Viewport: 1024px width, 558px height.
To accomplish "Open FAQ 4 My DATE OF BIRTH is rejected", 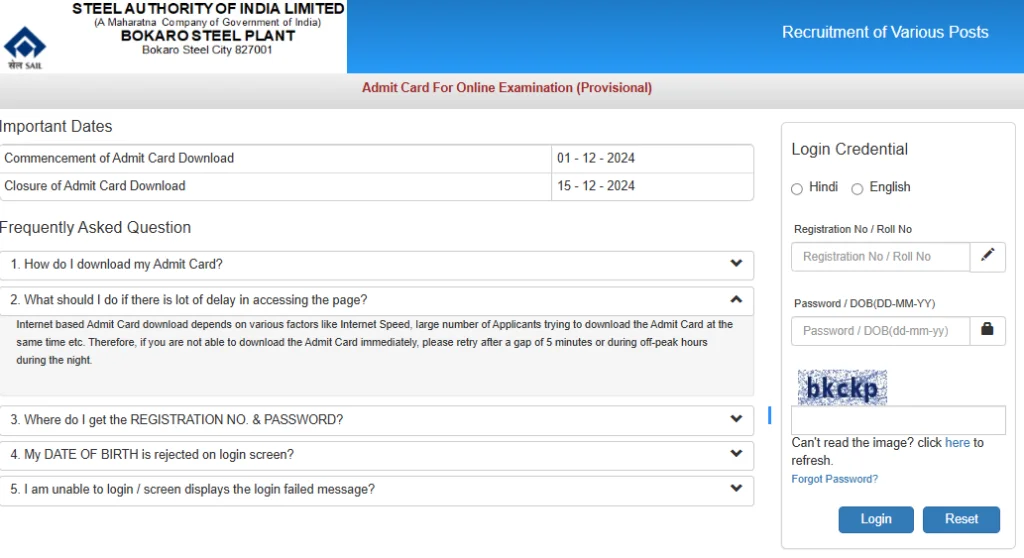I will (377, 455).
